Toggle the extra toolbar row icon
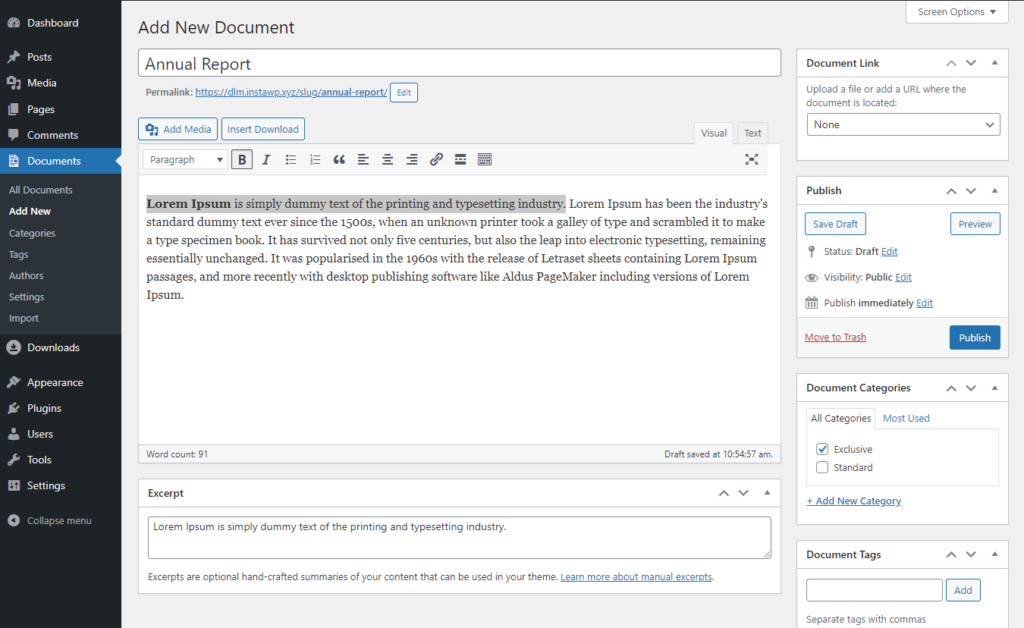The height and width of the screenshot is (628, 1024). pos(485,160)
